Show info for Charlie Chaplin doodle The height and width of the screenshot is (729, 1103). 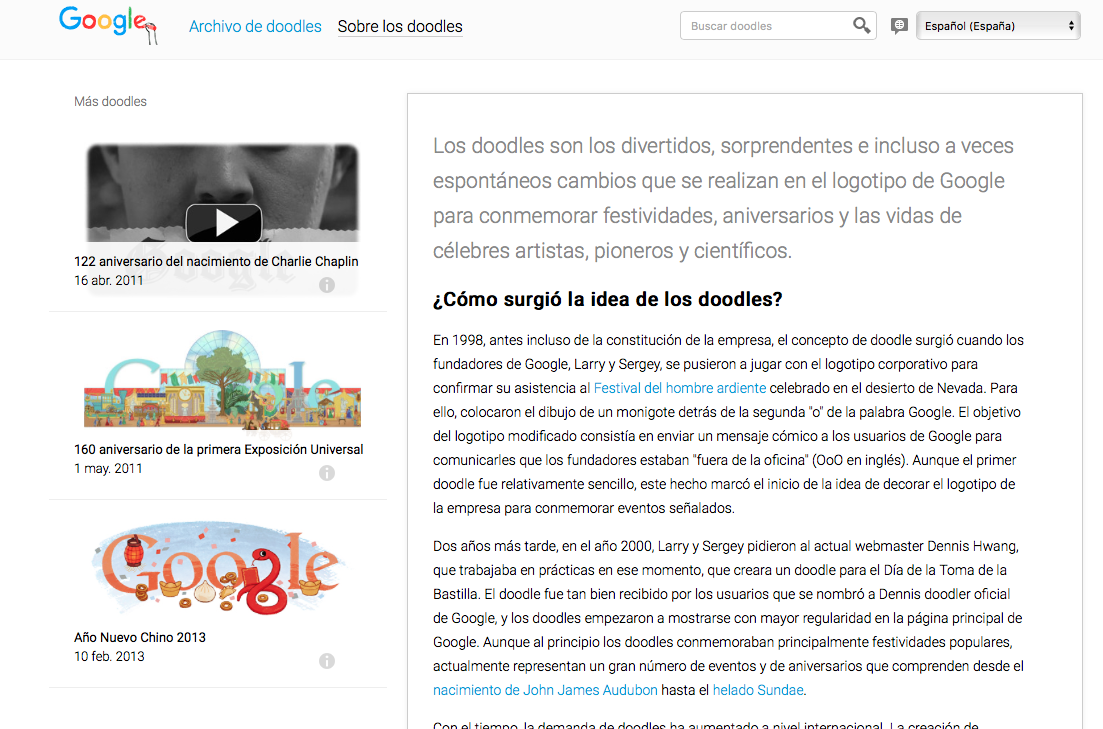click(326, 285)
